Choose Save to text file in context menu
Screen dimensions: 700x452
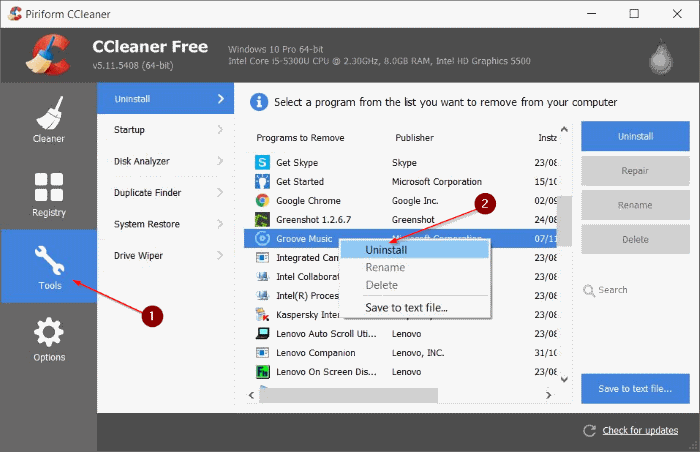point(415,308)
